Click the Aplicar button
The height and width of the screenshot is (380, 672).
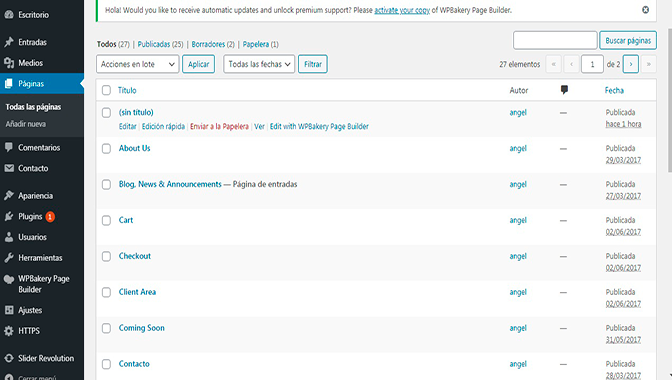[x=198, y=64]
